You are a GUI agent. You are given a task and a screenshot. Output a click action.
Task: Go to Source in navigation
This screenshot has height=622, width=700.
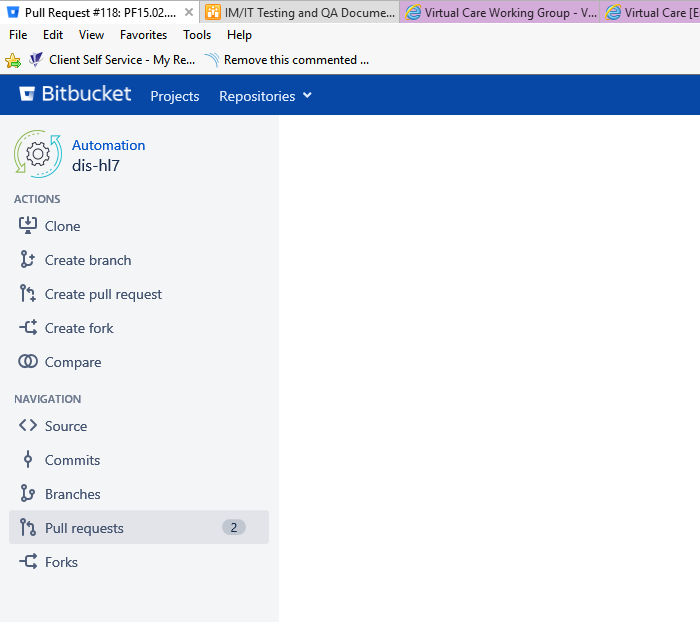[66, 426]
